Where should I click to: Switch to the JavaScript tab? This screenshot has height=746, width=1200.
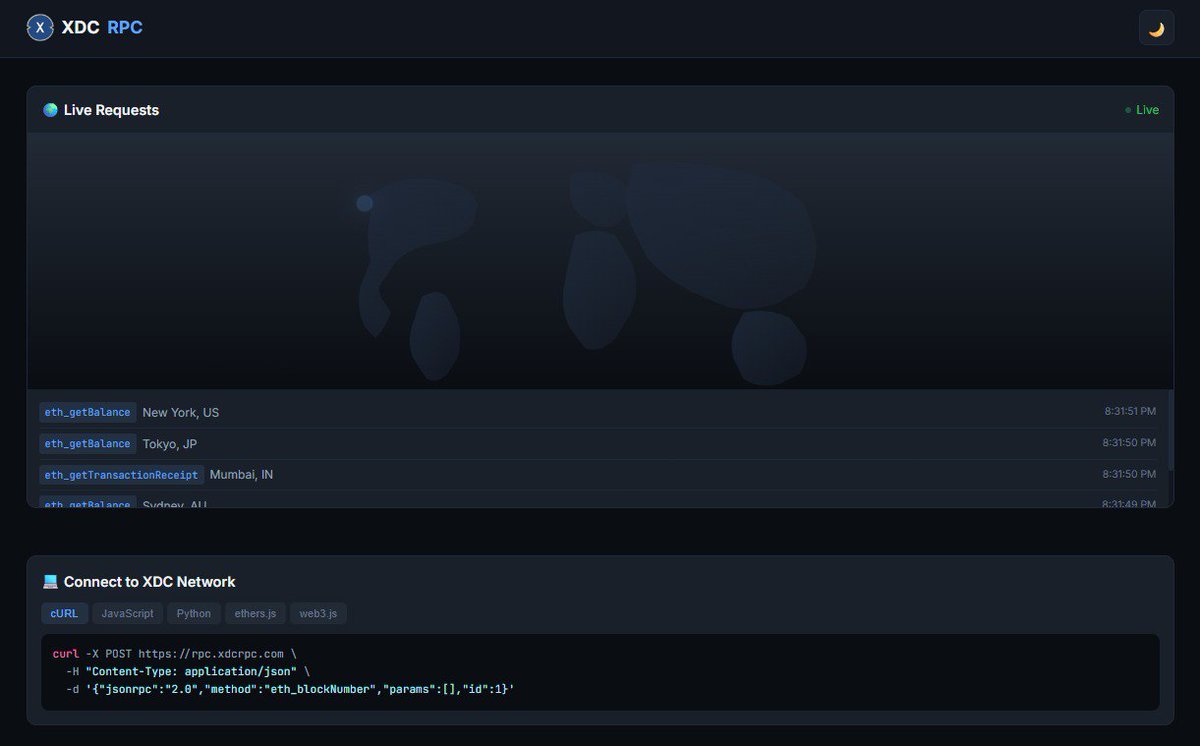click(128, 613)
